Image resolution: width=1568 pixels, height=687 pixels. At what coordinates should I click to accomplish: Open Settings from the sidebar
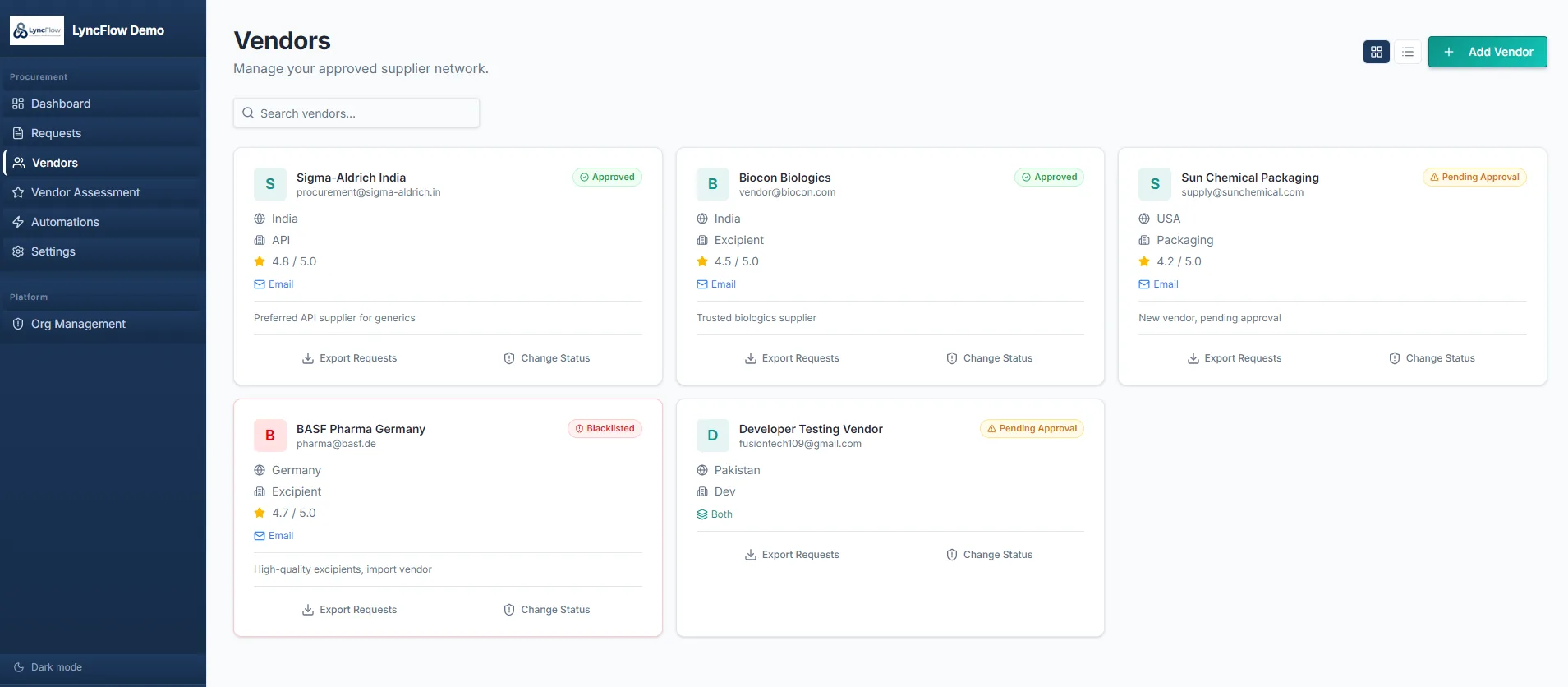coord(103,251)
